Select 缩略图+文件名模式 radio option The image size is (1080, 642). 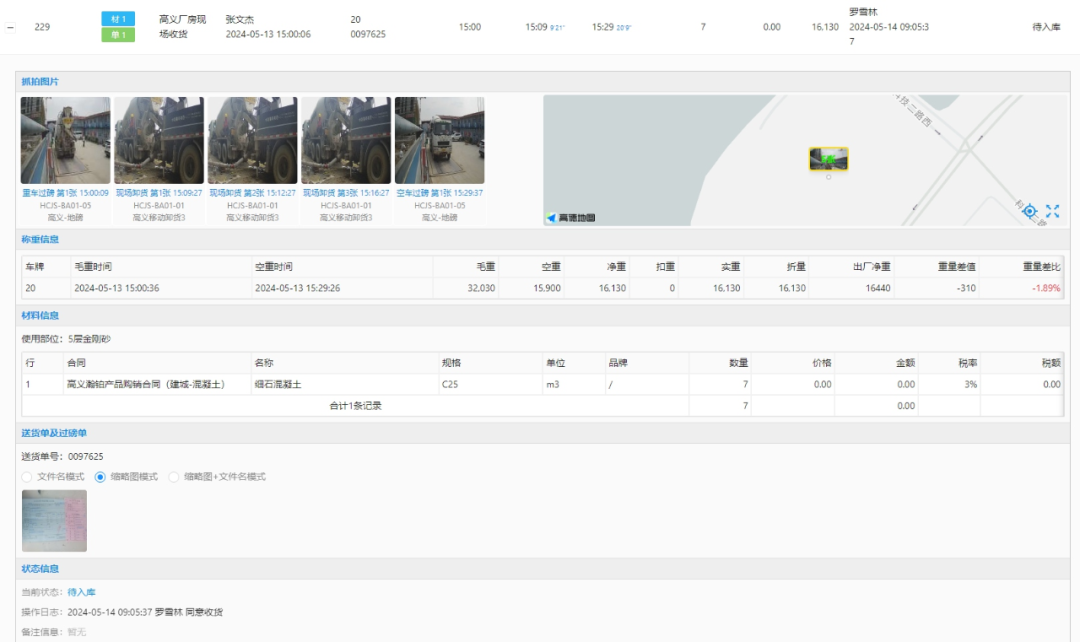click(174, 477)
